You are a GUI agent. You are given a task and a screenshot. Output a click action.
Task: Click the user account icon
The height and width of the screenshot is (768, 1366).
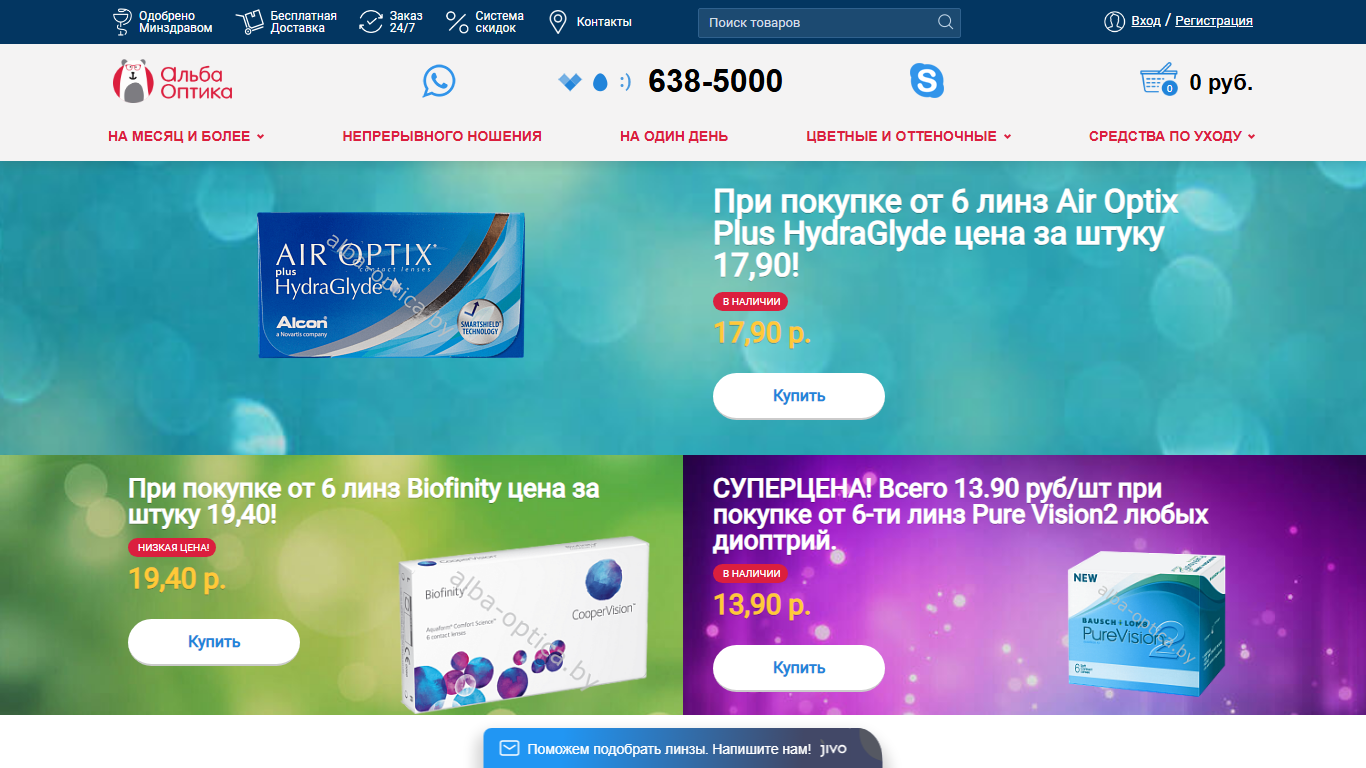click(x=1114, y=21)
